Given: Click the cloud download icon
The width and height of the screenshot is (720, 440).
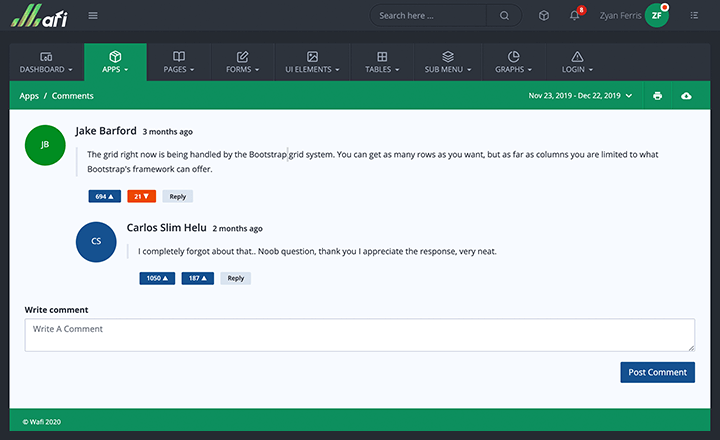Looking at the screenshot, I should (x=686, y=96).
